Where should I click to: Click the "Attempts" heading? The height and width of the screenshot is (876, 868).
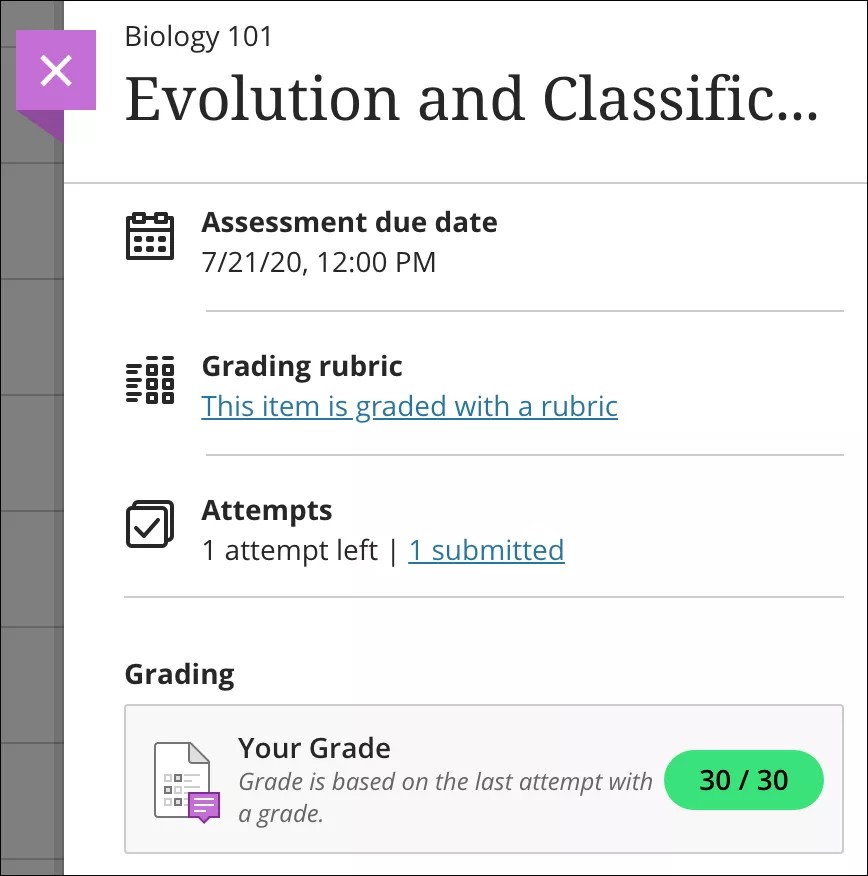pos(266,510)
